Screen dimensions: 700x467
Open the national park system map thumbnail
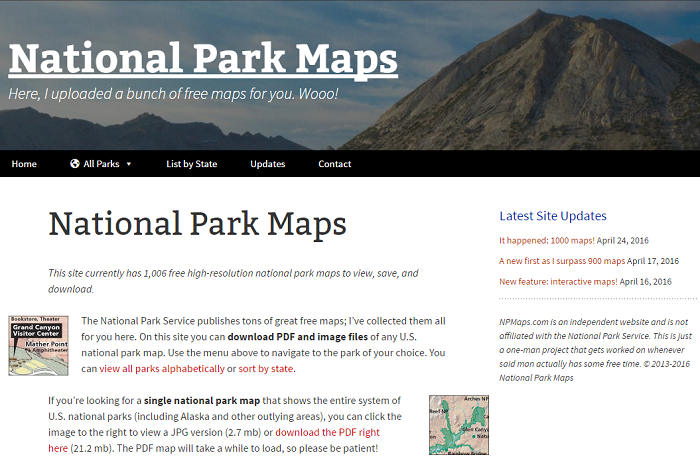pyautogui.click(x=459, y=425)
